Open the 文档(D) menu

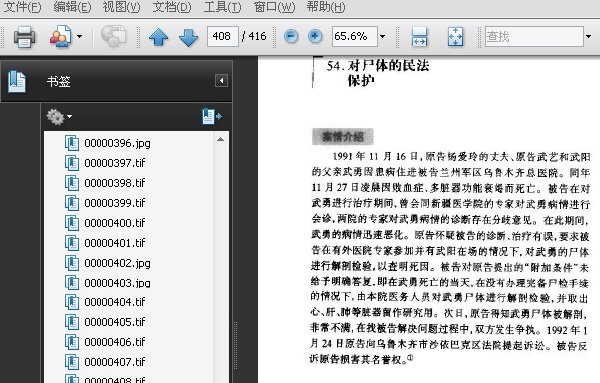172,7
